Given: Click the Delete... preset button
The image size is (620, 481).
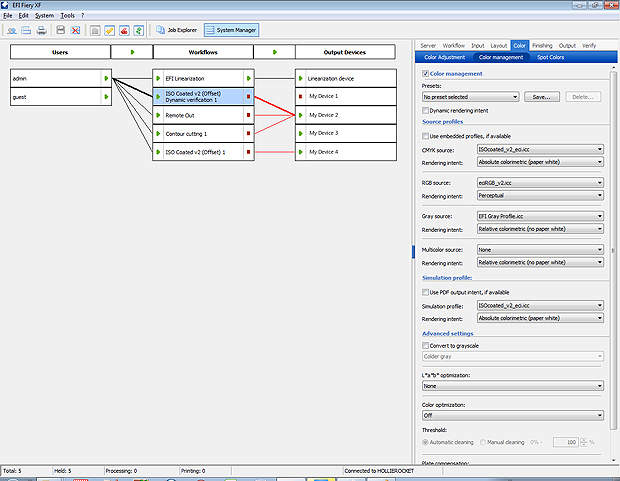Looking at the screenshot, I should 583,97.
